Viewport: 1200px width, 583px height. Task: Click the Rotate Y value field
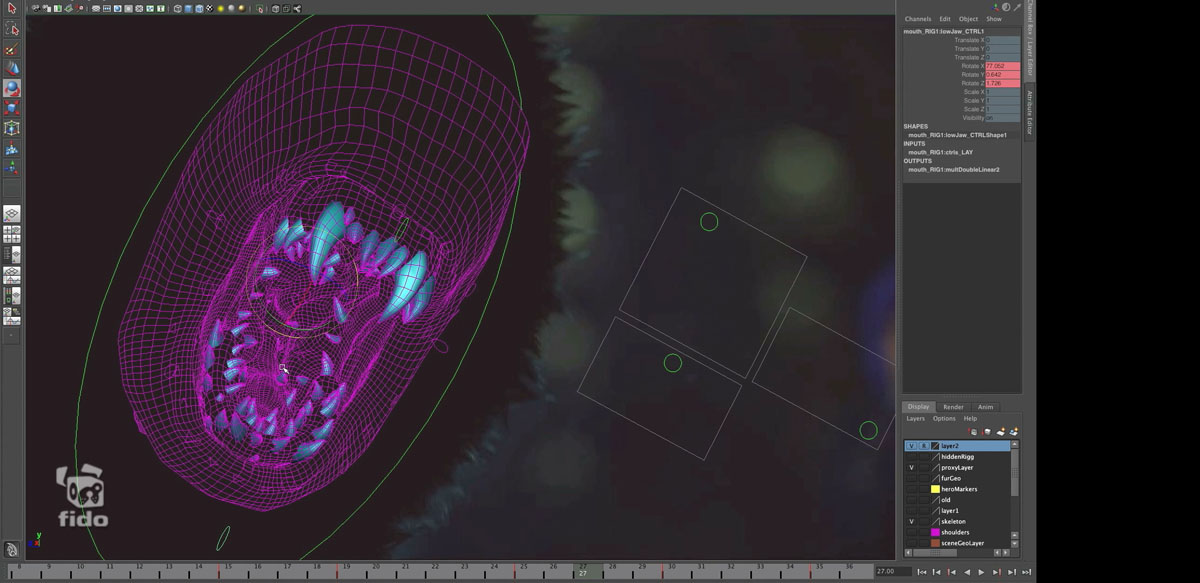point(1003,75)
